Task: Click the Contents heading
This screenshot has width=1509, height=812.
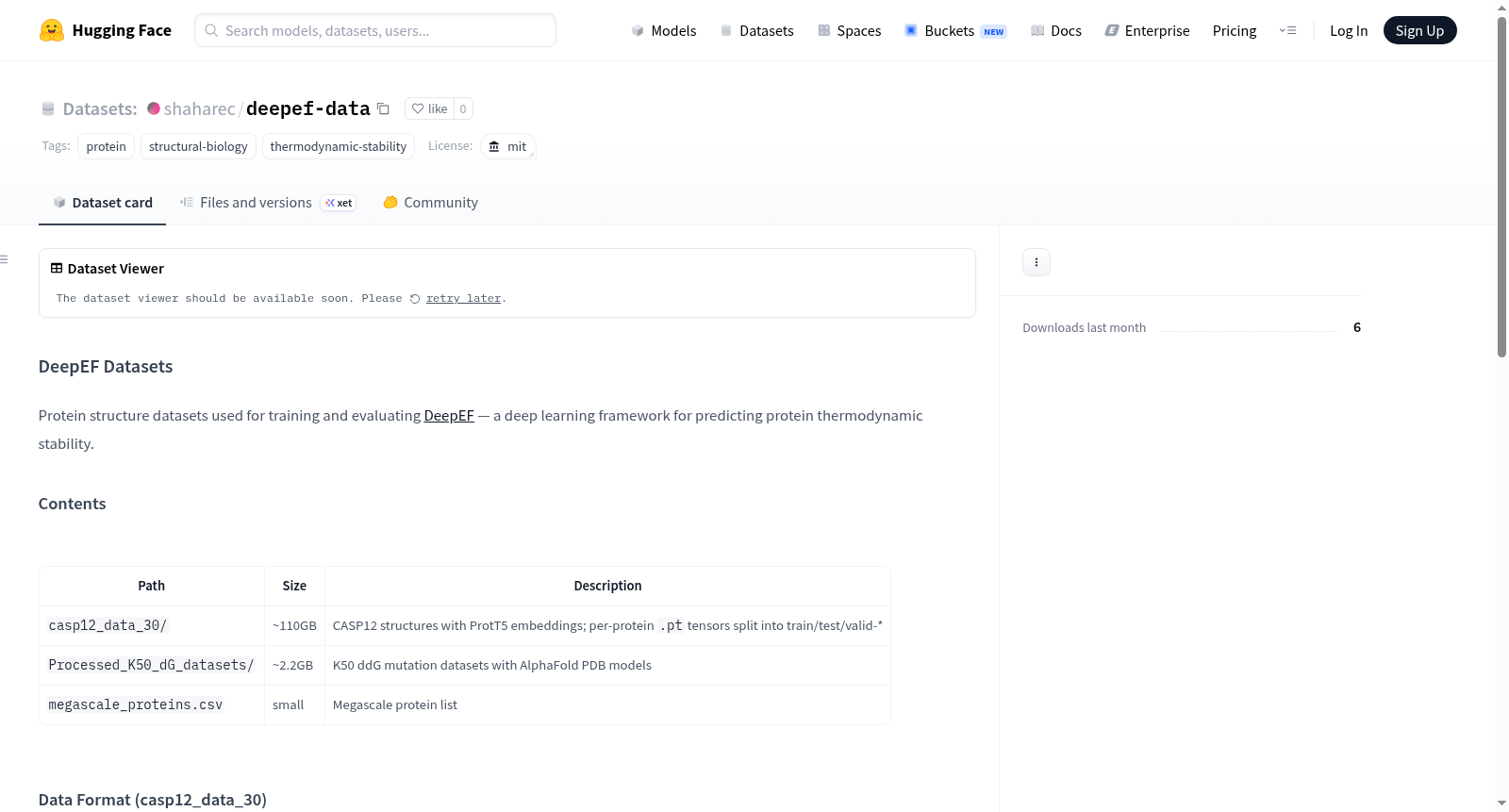Action: click(72, 504)
